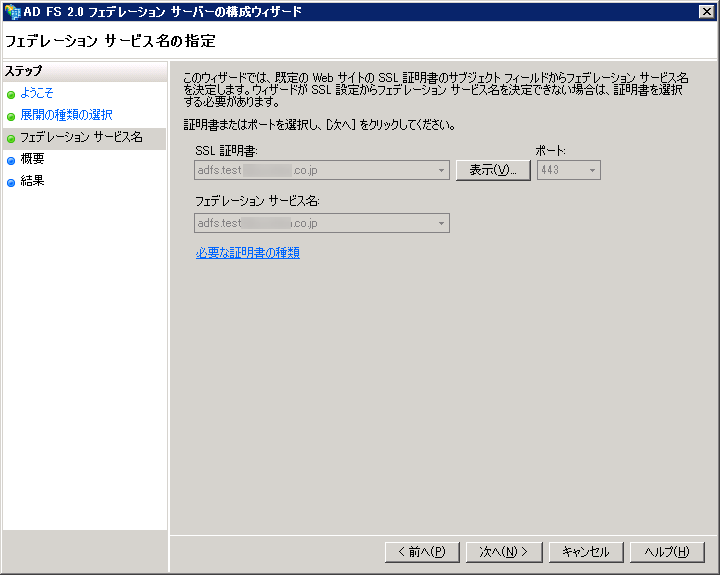Click the 表示(V)... button
The image size is (720, 575).
[493, 170]
